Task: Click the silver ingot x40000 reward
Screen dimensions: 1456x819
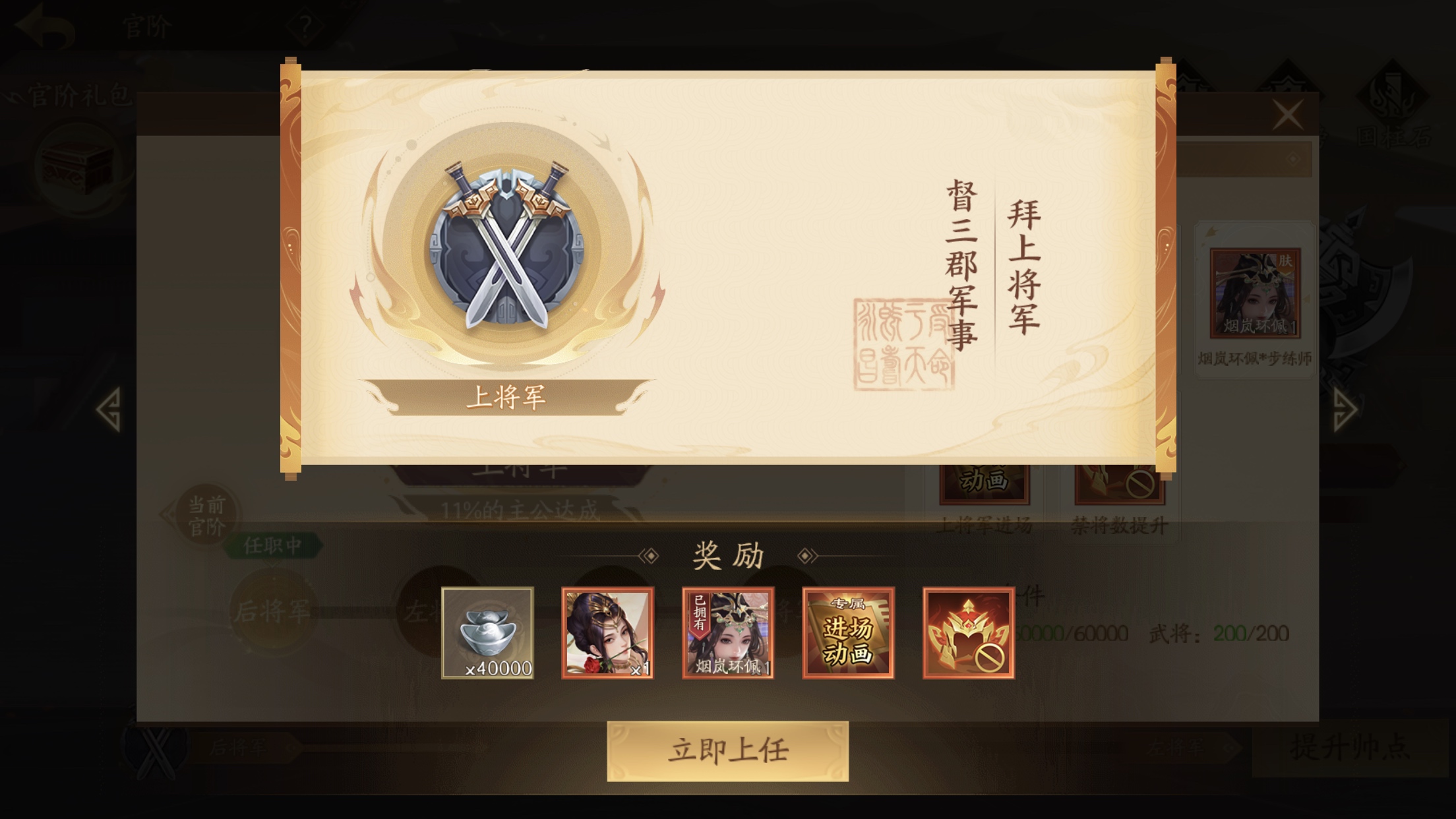Action: click(x=487, y=633)
